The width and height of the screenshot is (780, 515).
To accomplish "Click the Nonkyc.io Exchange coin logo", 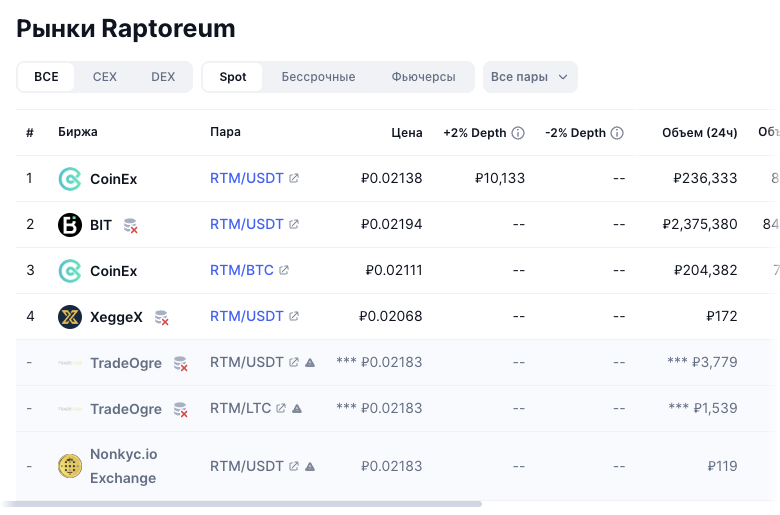I will [70, 466].
